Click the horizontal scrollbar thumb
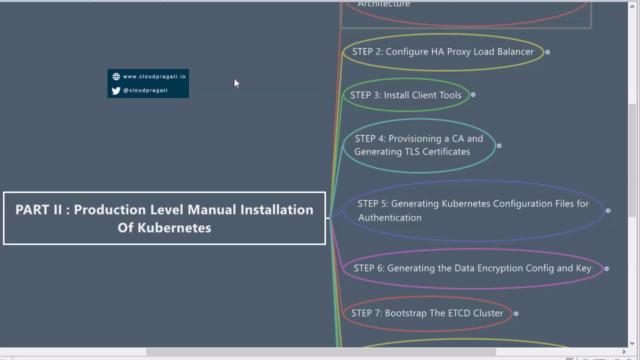This screenshot has width=640, height=360. tap(321, 351)
